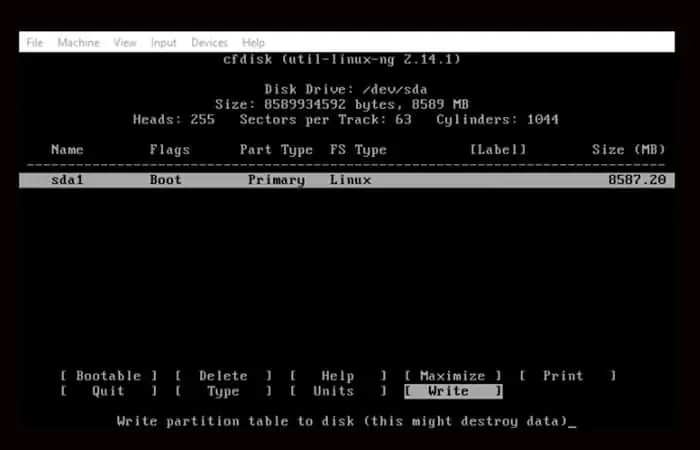Image resolution: width=700 pixels, height=450 pixels.
Task: Click the Write partition table warning message
Action: click(x=342, y=421)
